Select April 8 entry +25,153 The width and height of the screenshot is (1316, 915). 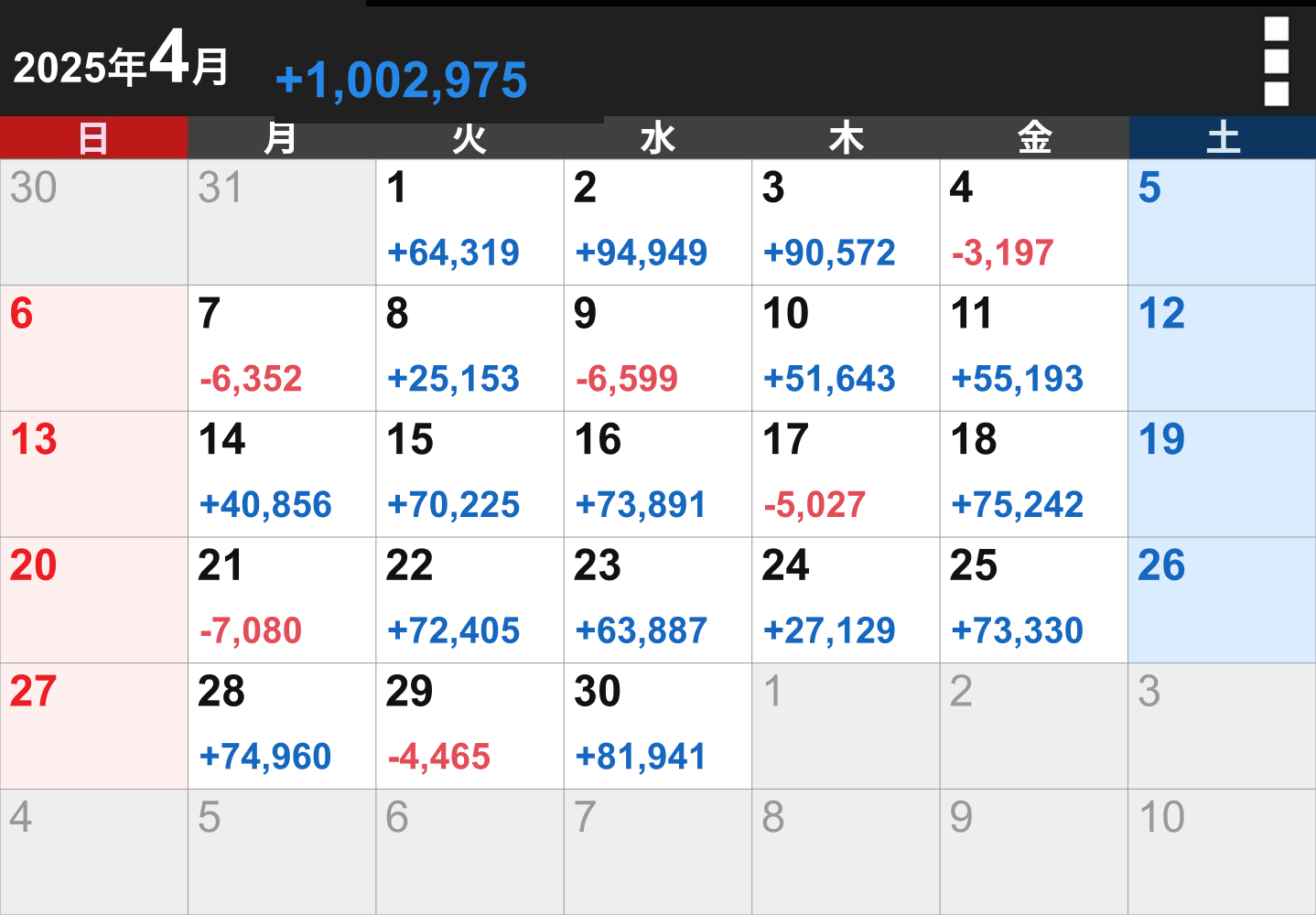pyautogui.click(x=469, y=349)
